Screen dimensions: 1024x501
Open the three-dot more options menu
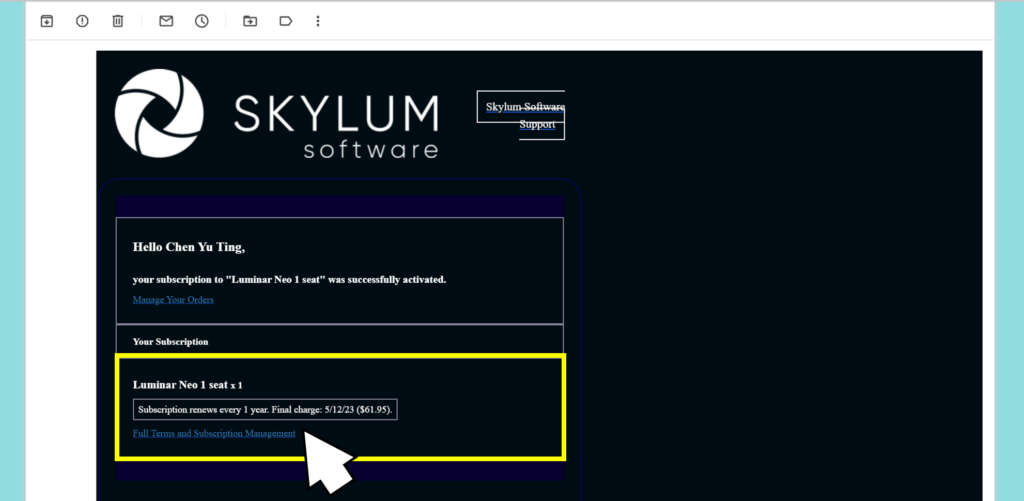click(x=318, y=22)
